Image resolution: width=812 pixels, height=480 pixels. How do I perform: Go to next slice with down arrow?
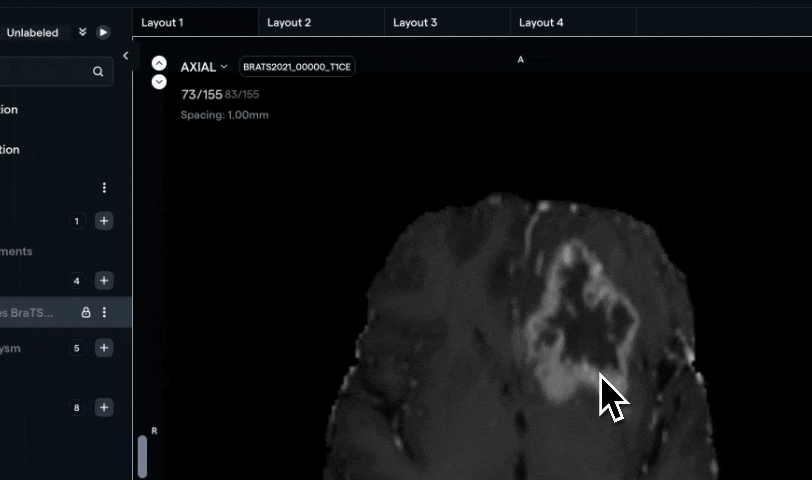click(159, 82)
